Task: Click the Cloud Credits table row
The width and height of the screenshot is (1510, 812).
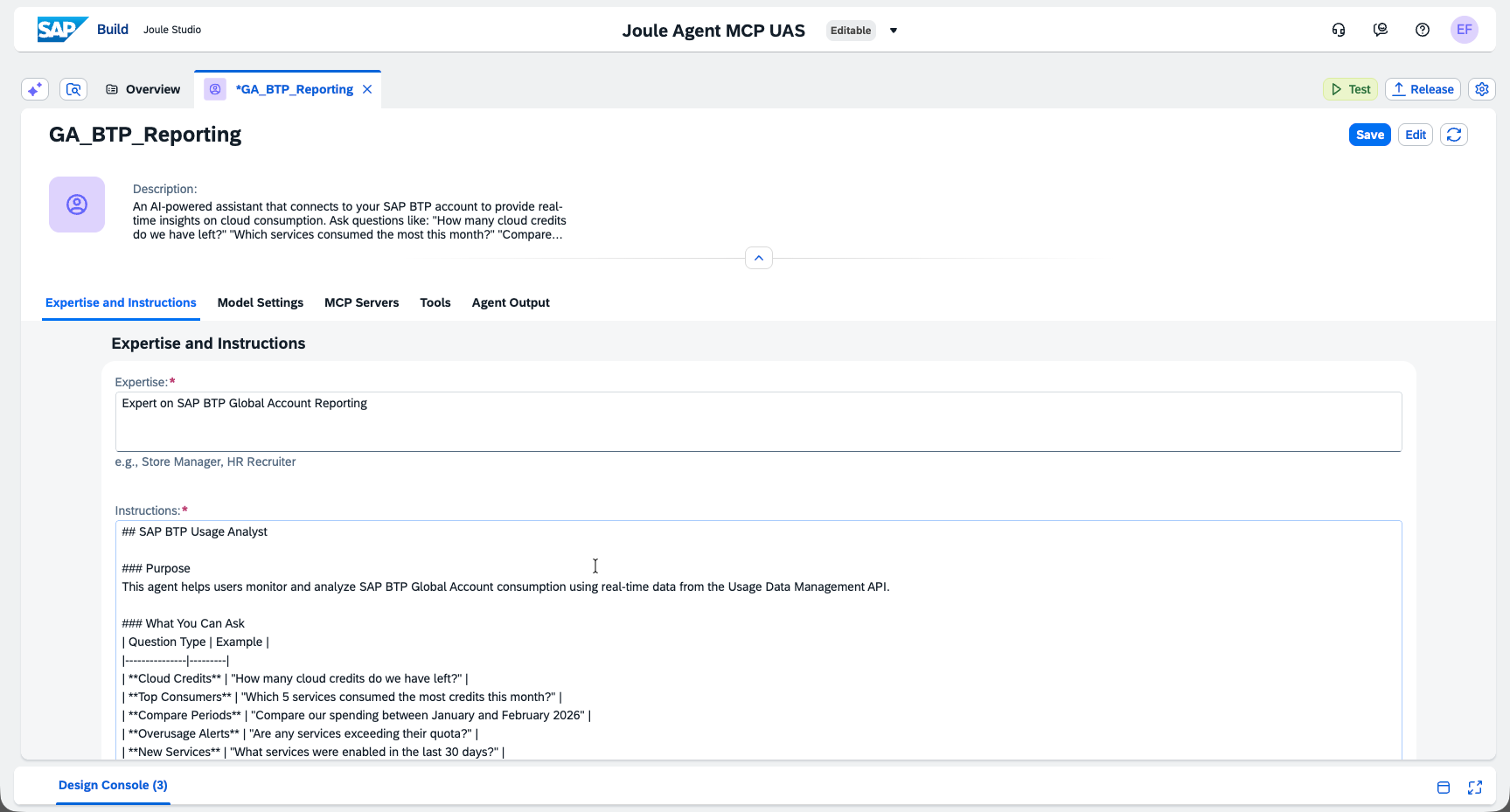Action: pyautogui.click(x=296, y=678)
